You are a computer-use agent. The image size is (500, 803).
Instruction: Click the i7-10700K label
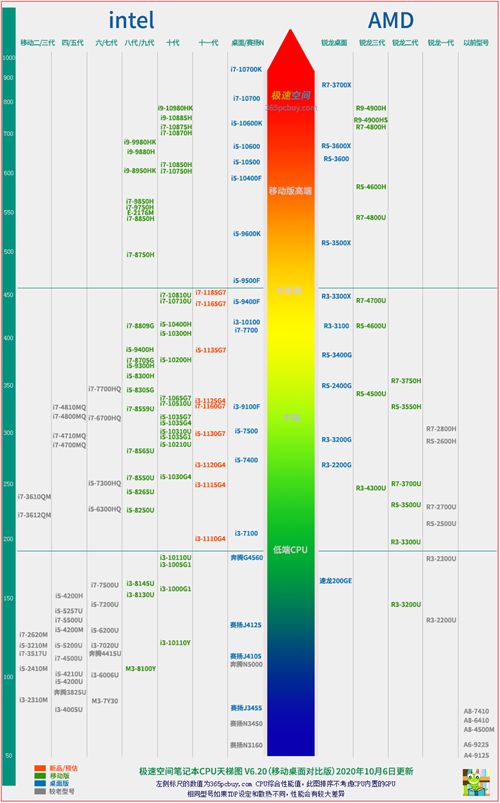(x=246, y=69)
